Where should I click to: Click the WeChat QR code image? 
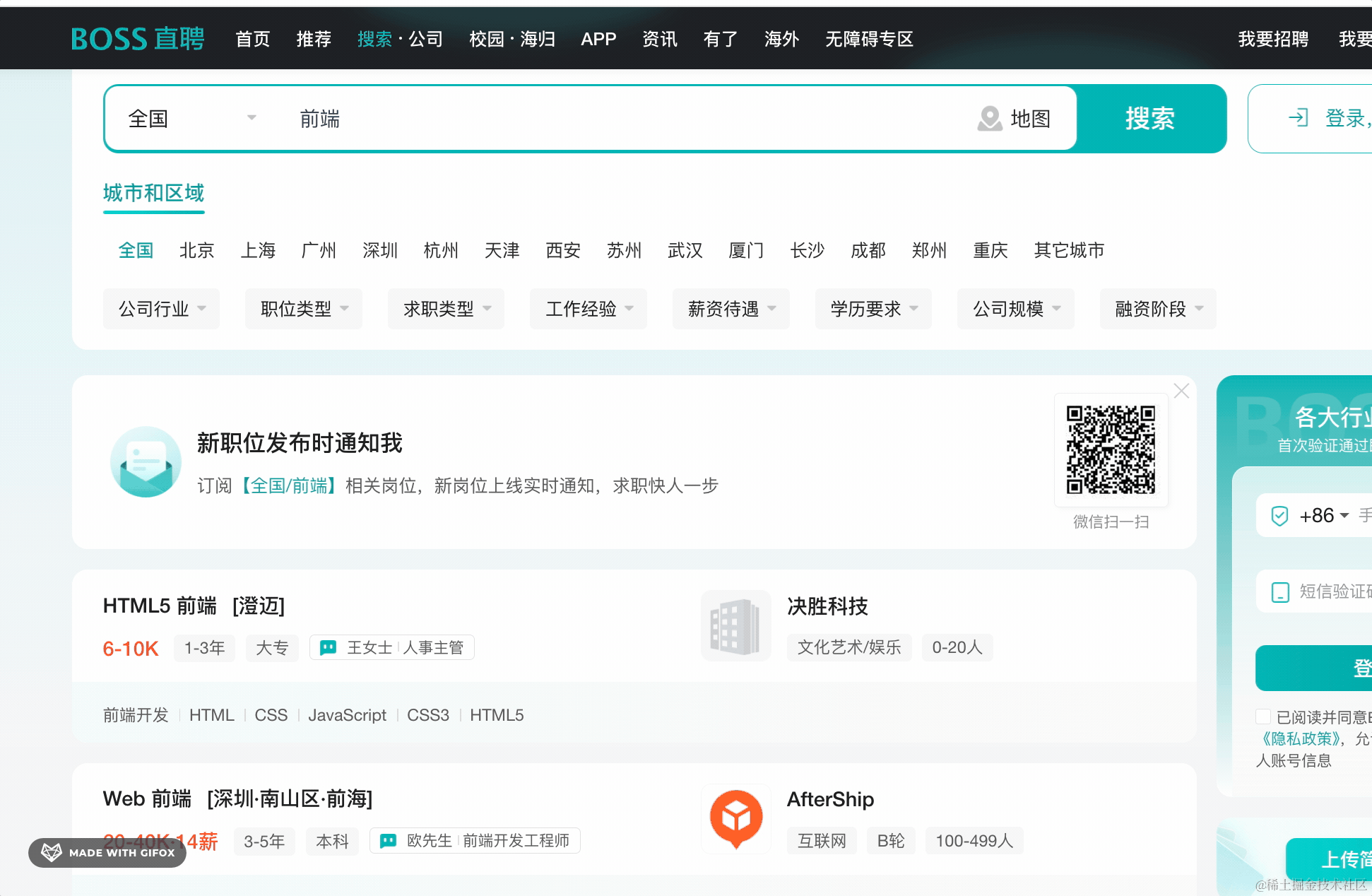[1111, 449]
